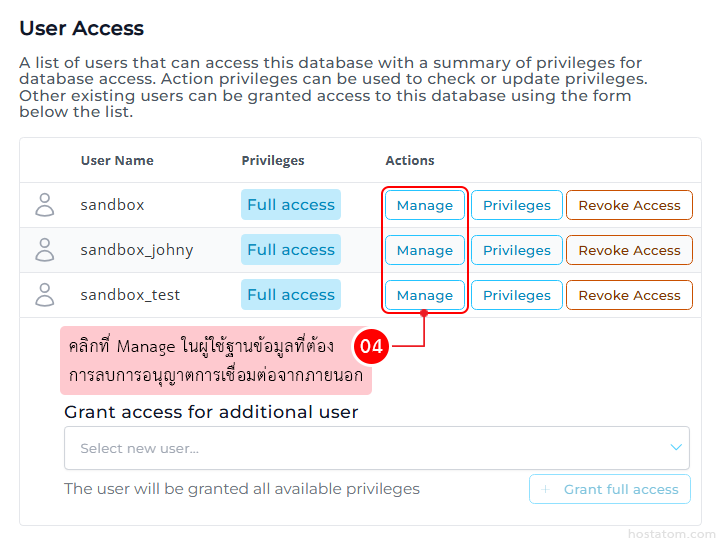Click the Full access badge for sandbox
The image size is (720, 542).
[x=291, y=205]
